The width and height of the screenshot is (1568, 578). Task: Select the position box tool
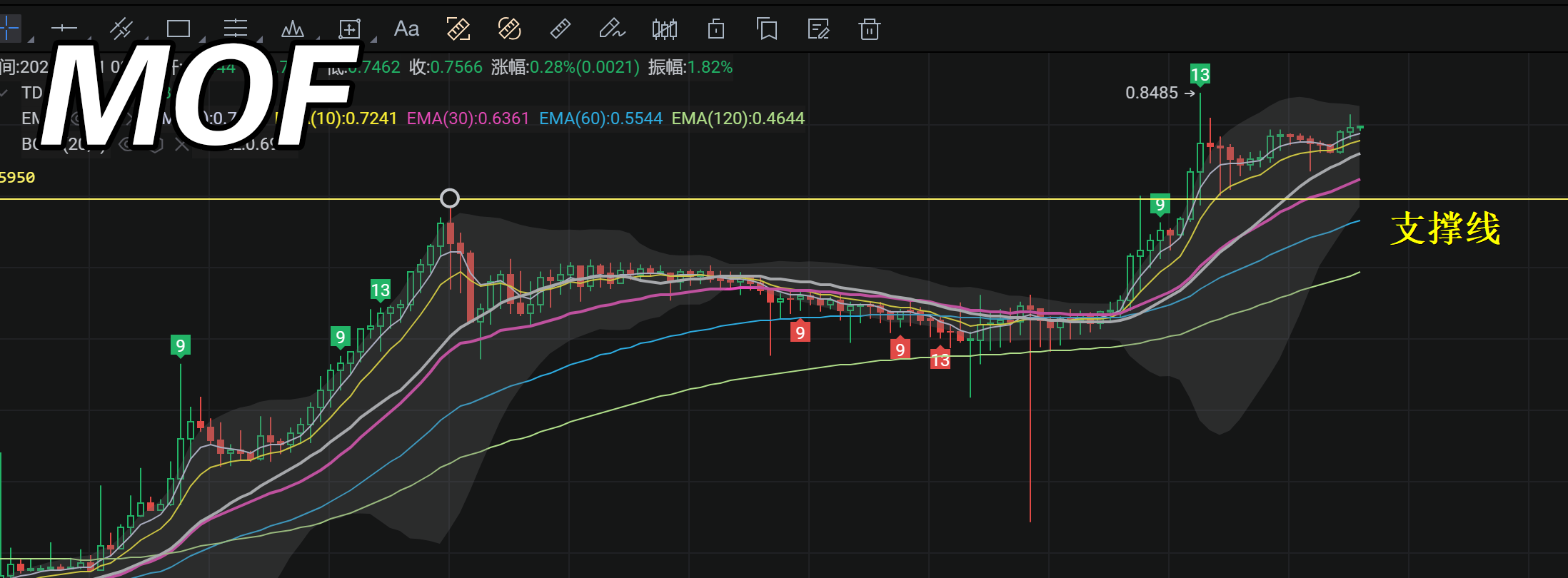349,29
